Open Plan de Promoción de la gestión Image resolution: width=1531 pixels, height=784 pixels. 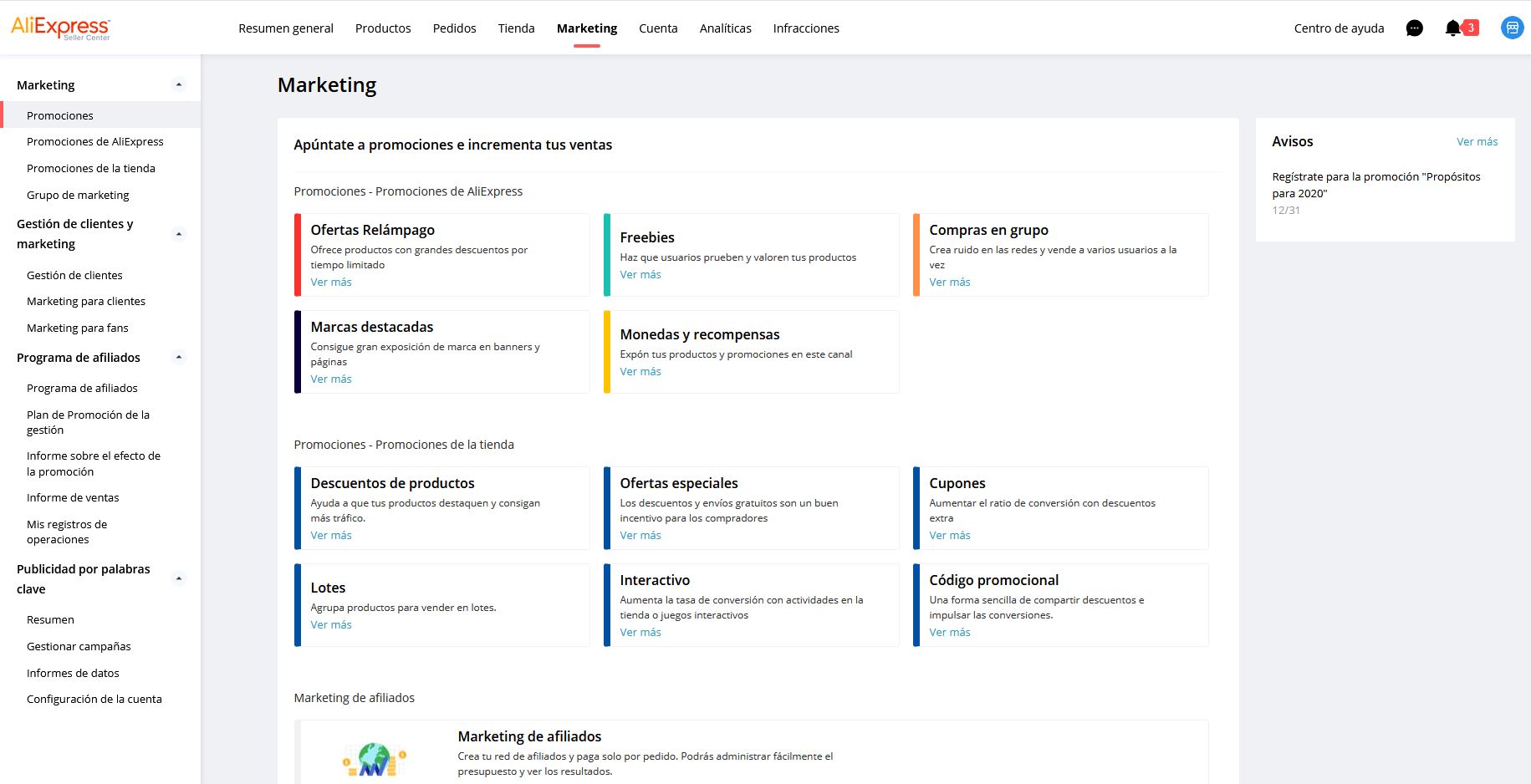88,422
